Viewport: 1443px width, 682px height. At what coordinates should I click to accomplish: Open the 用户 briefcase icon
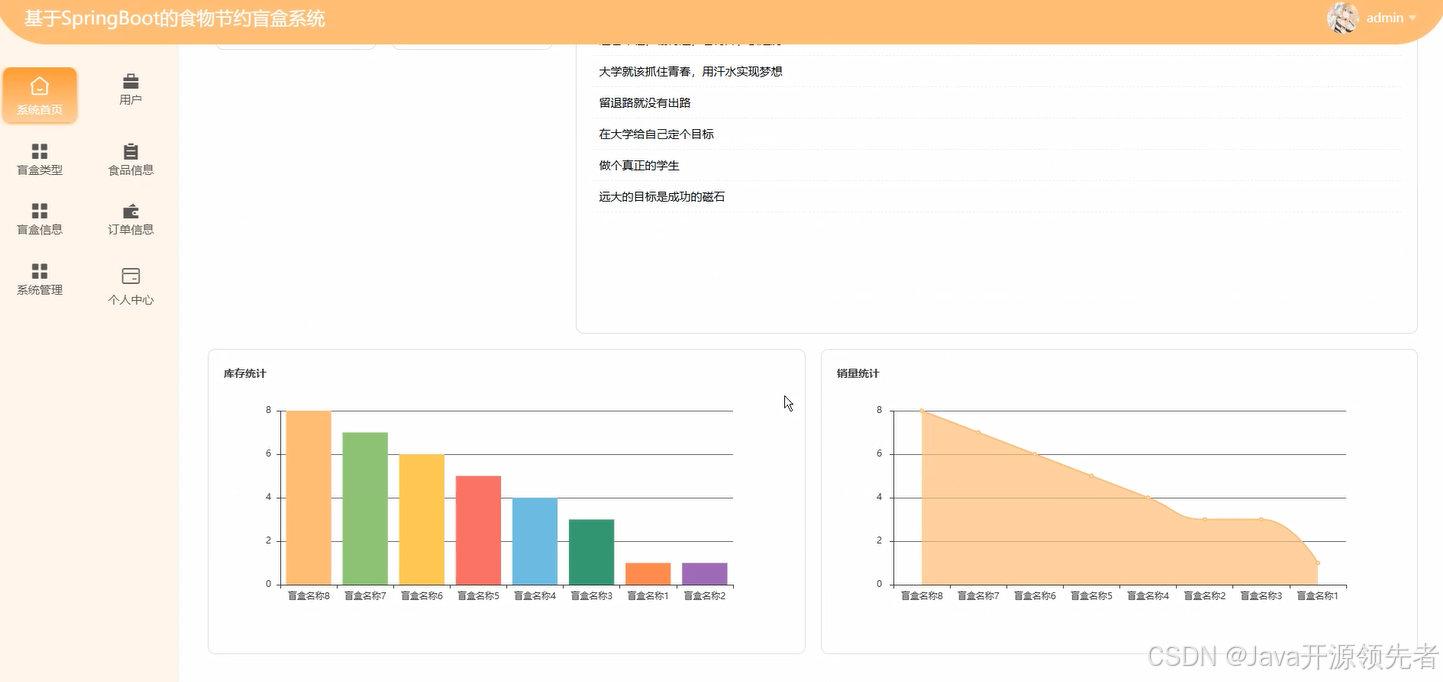[131, 81]
